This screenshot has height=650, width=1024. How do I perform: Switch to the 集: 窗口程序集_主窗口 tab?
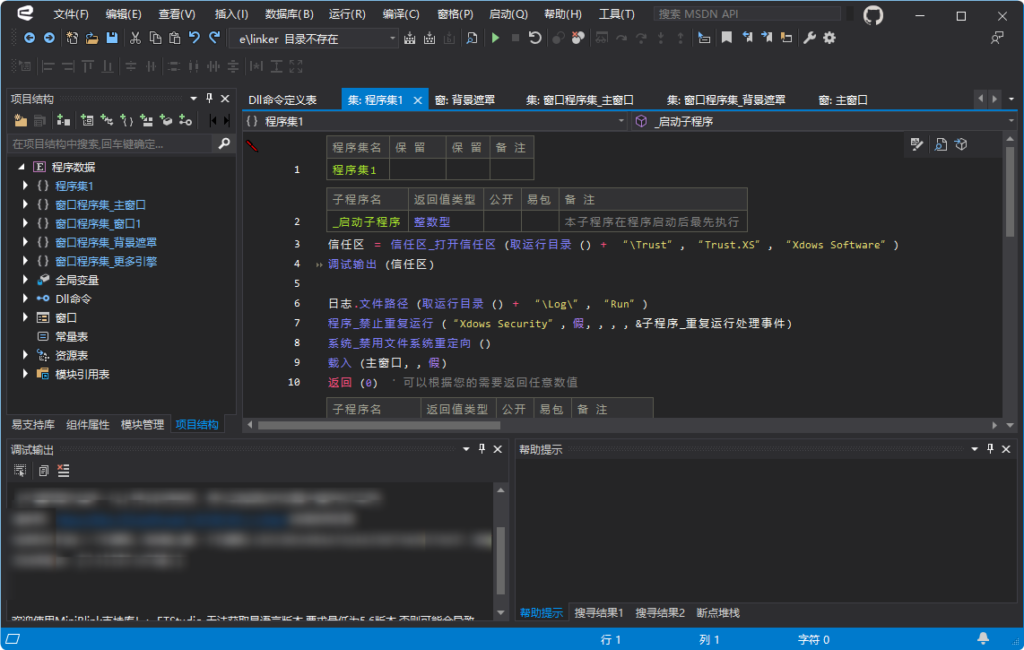pos(580,100)
